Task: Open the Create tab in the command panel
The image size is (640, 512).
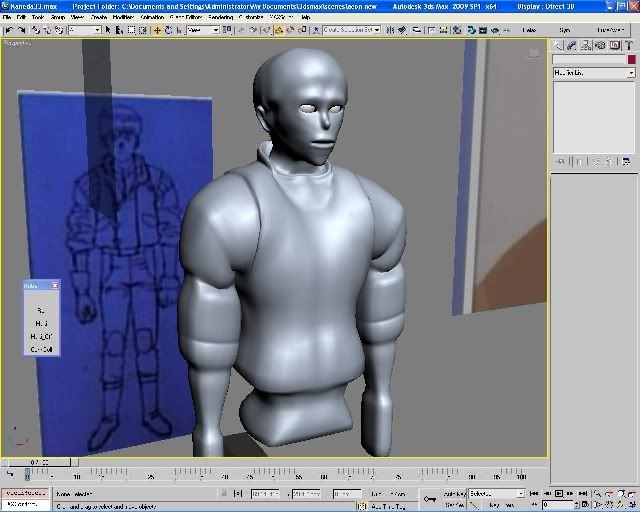Action: pos(559,45)
